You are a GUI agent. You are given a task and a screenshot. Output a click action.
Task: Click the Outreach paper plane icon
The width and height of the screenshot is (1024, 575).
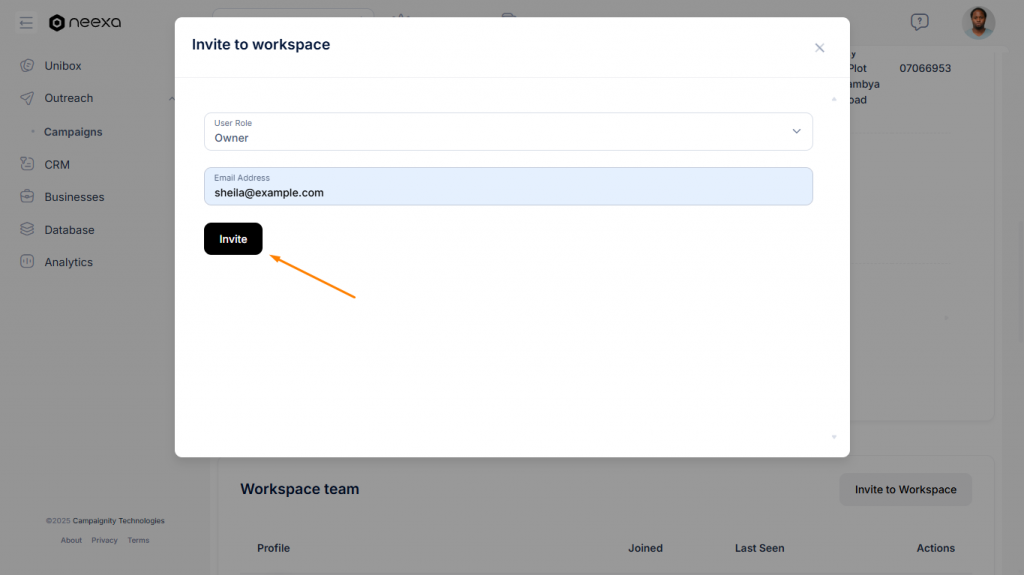[27, 98]
